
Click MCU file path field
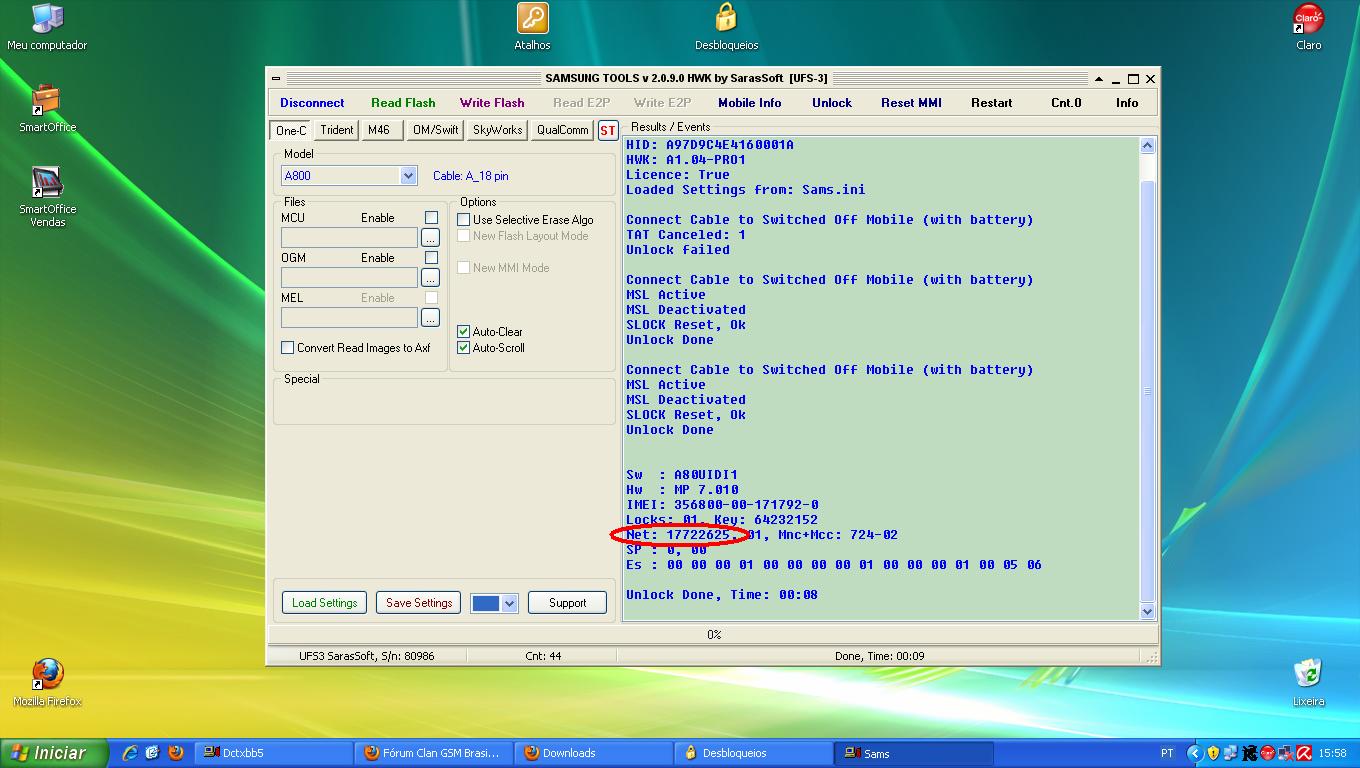point(349,237)
